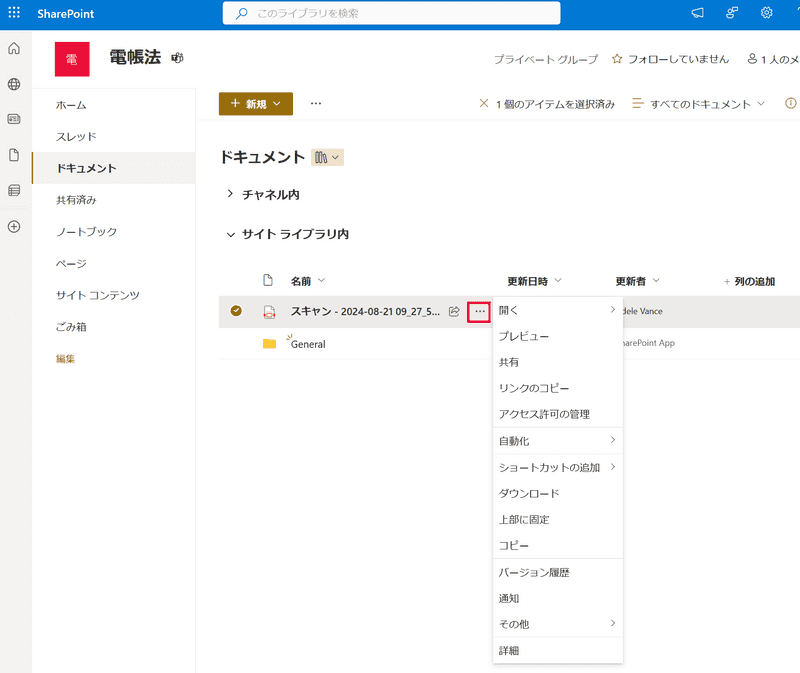Image resolution: width=800 pixels, height=673 pixels.
Task: Click the three-dot actions button on file row
Action: tap(480, 311)
